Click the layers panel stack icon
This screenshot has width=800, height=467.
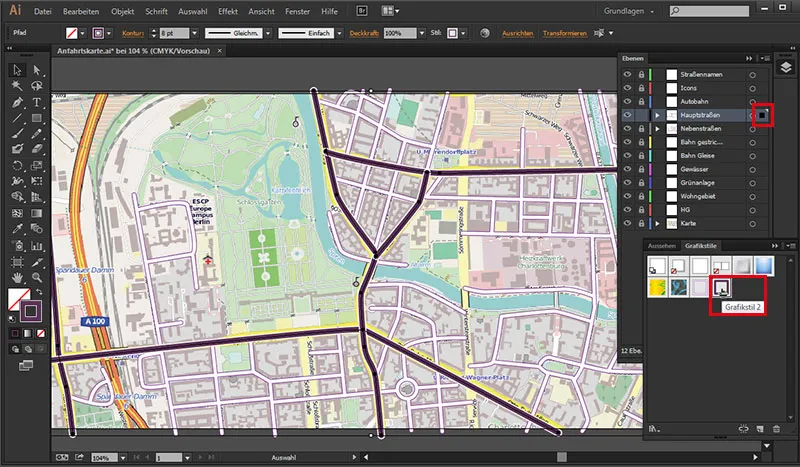point(785,67)
